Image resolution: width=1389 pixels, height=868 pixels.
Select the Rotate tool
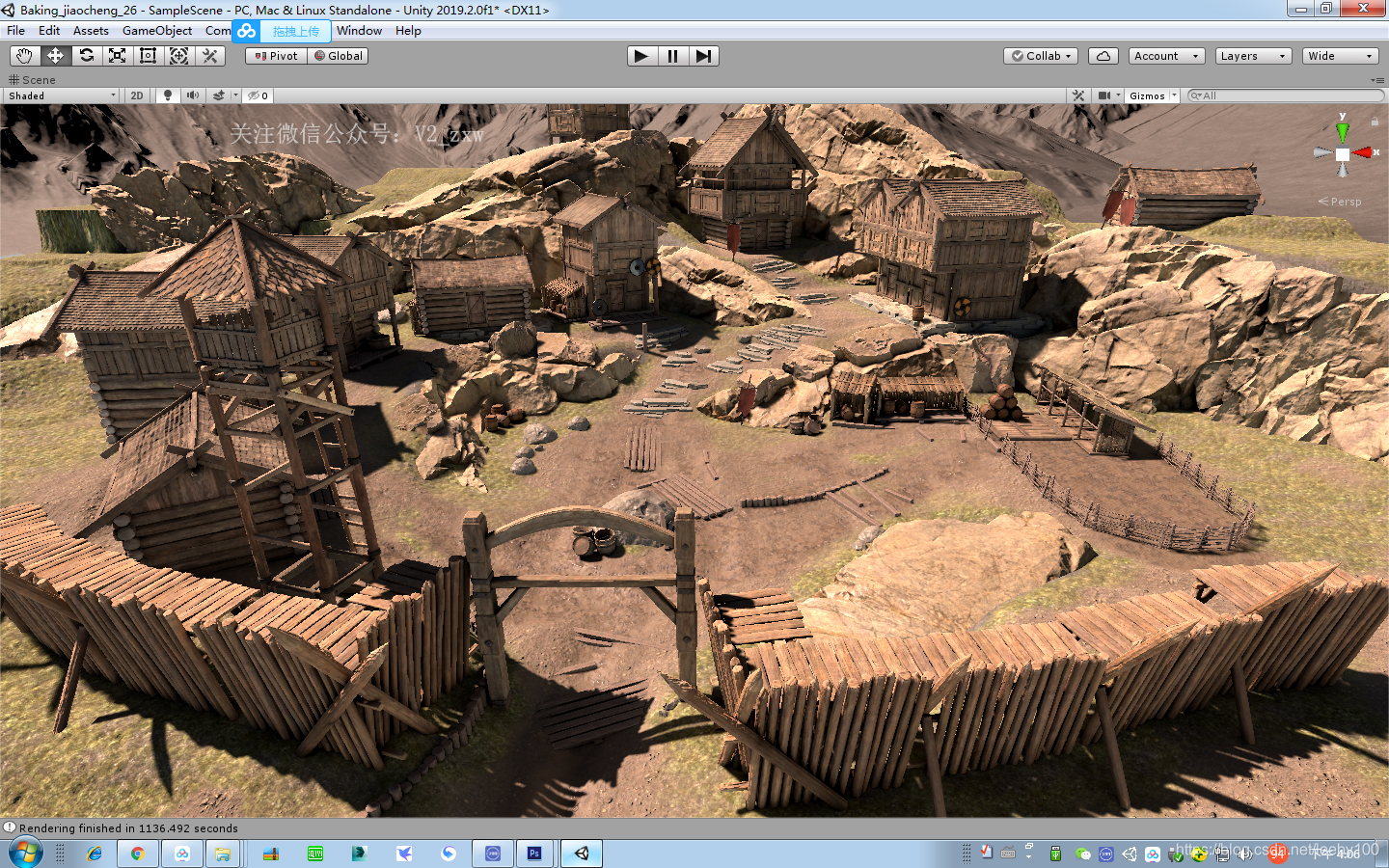[86, 56]
